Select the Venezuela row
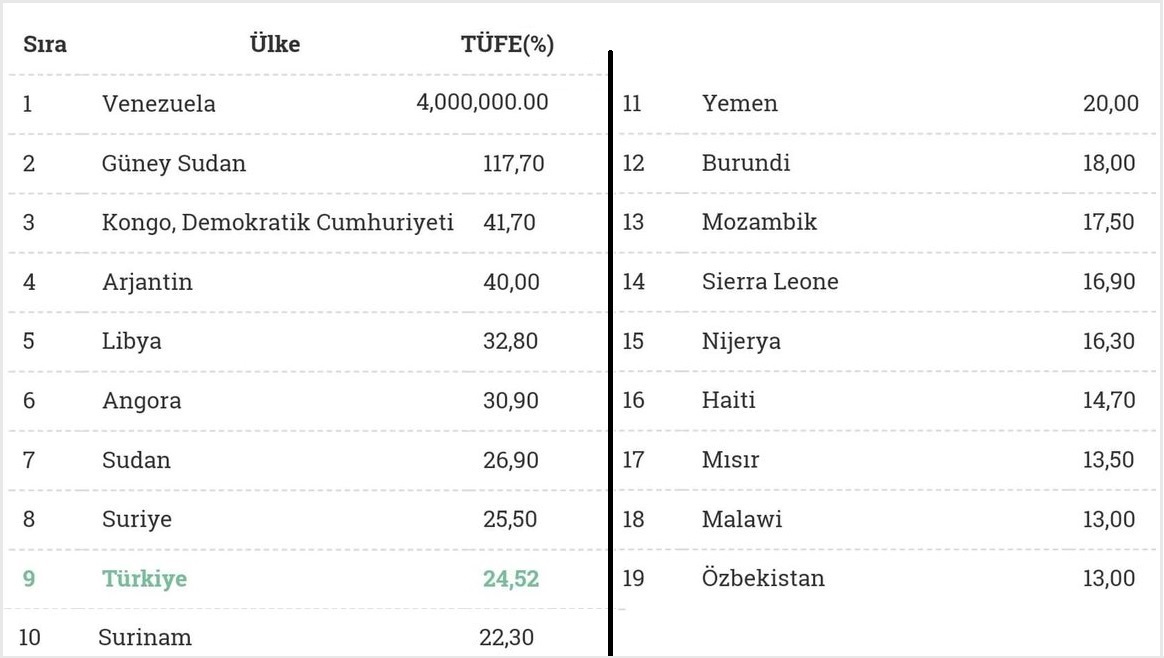The height and width of the screenshot is (658, 1164). [307, 104]
